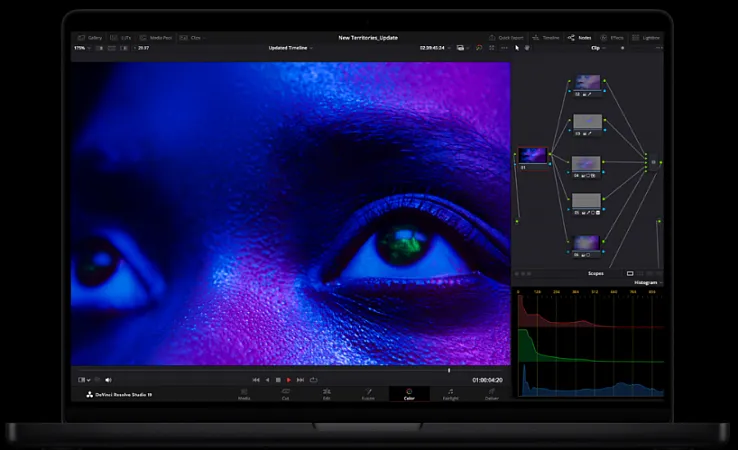The image size is (738, 450).
Task: Open the LUTs panel
Action: pyautogui.click(x=122, y=37)
